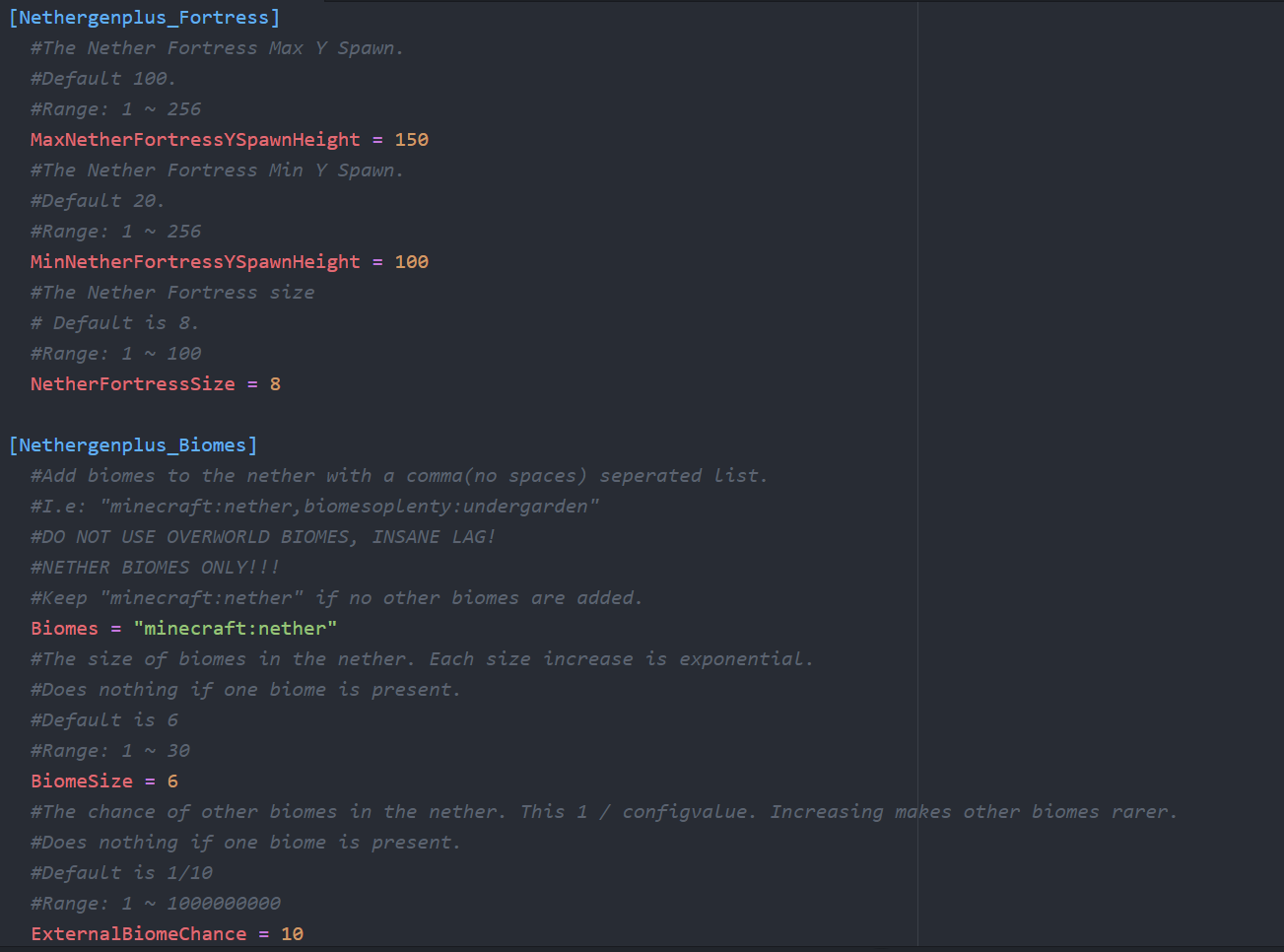Select the MinNetherFortressYSpawnHeight key name

pyautogui.click(x=195, y=262)
